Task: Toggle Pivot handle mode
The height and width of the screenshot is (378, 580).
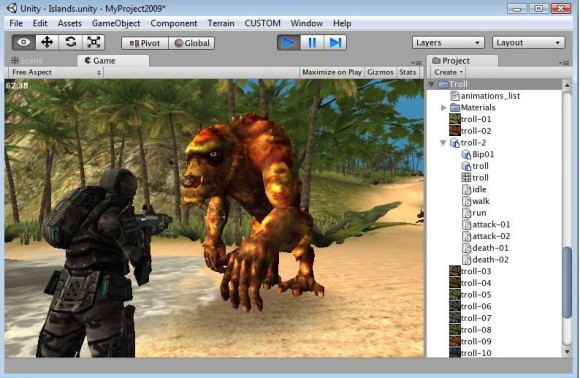Action: click(145, 43)
